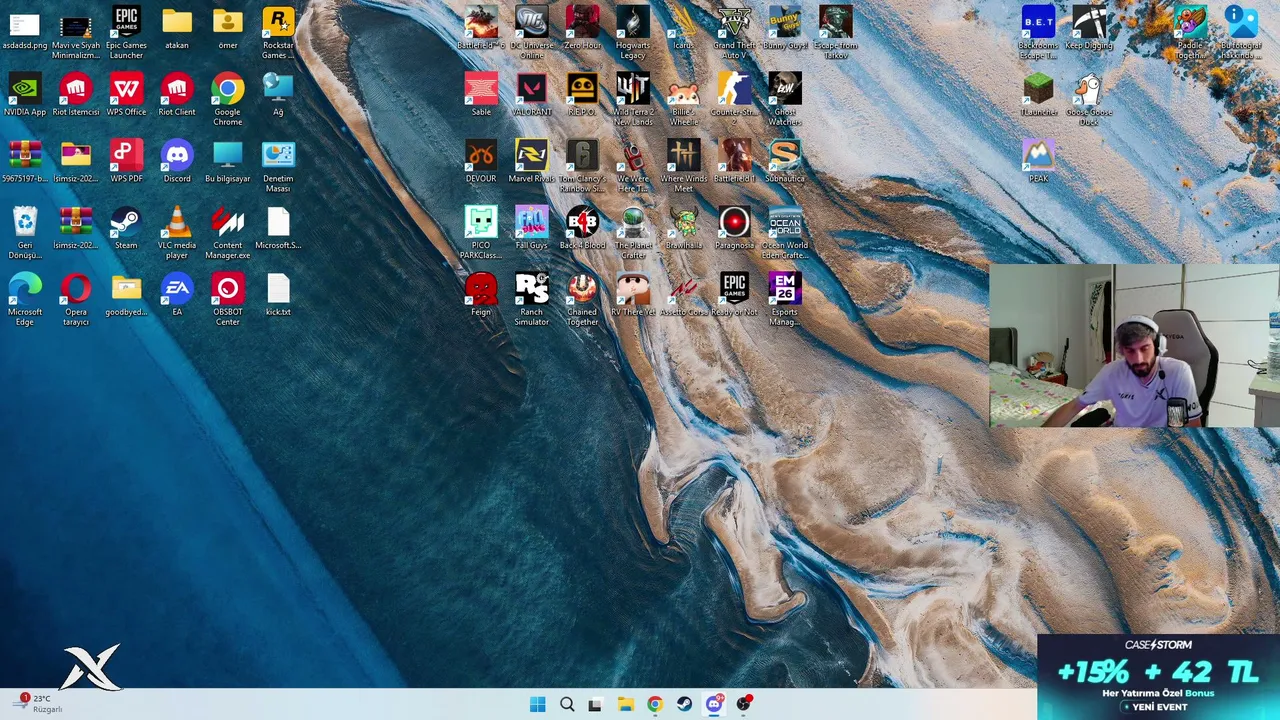
Task: Open WPS Office from the desktop
Action: coord(126,95)
